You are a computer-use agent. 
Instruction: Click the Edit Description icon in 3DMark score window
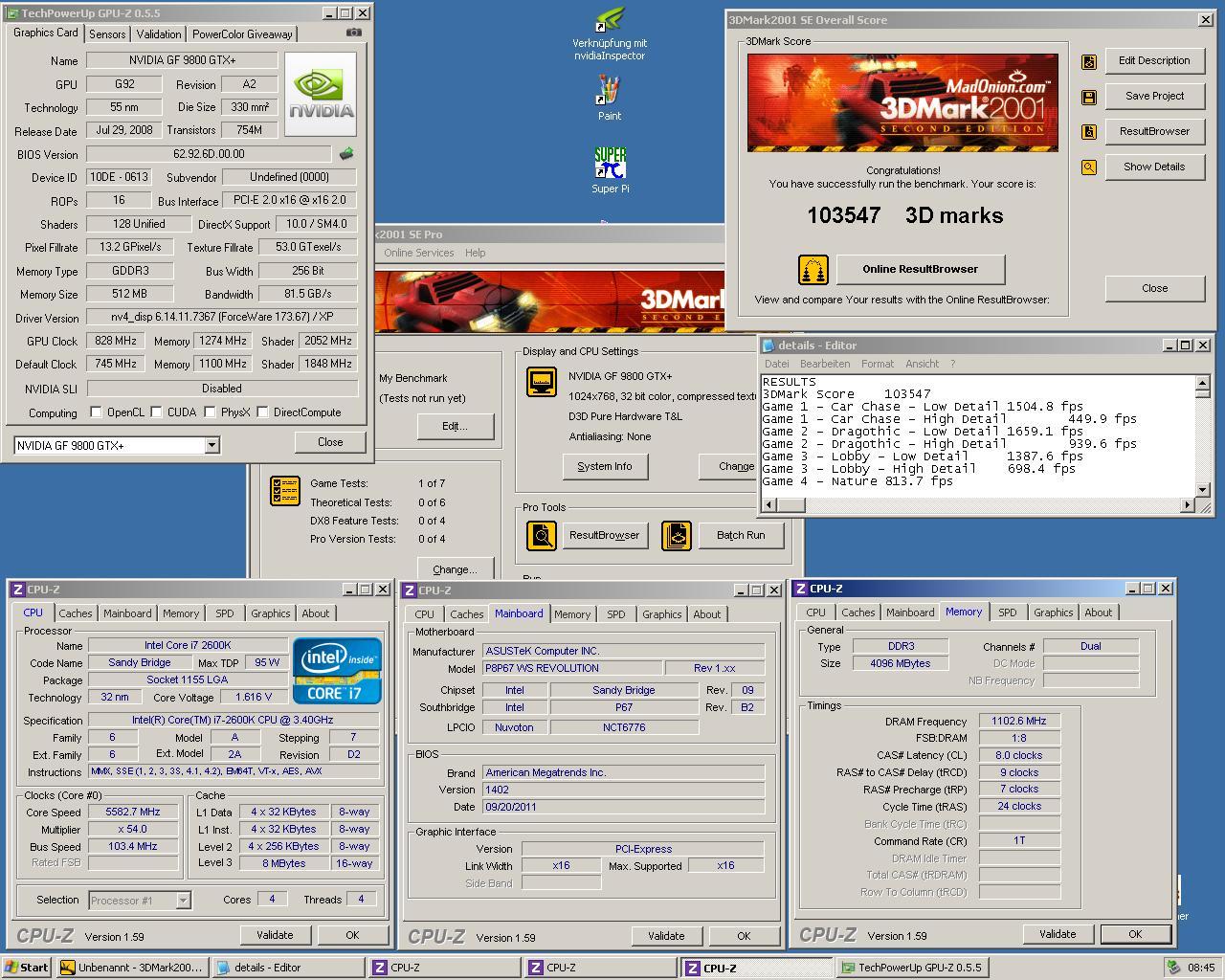point(1089,61)
